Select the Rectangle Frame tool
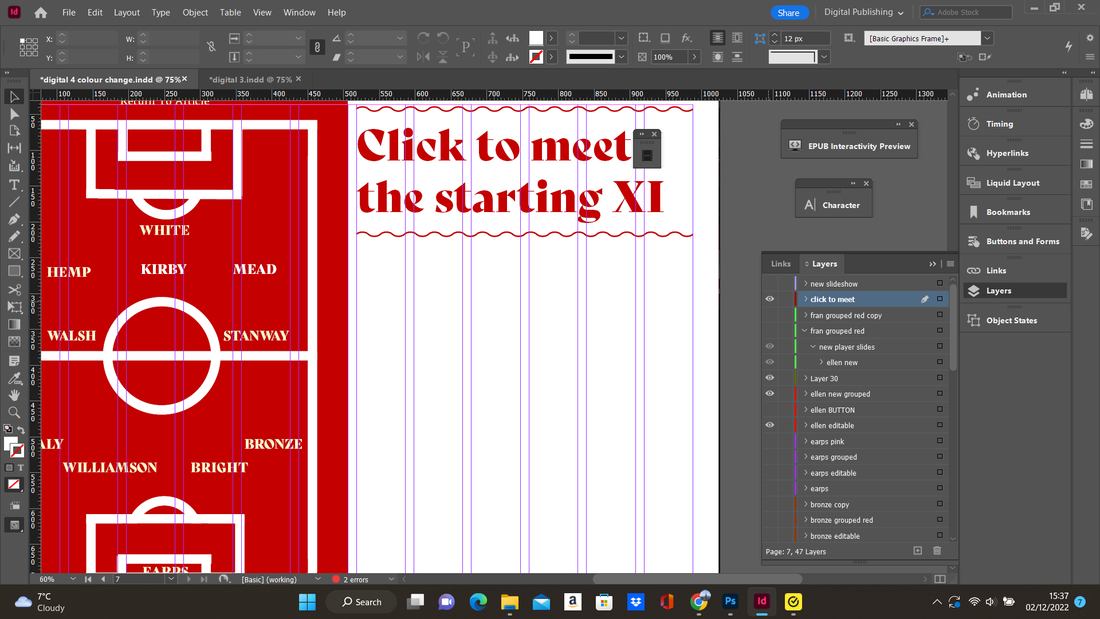 [14, 254]
